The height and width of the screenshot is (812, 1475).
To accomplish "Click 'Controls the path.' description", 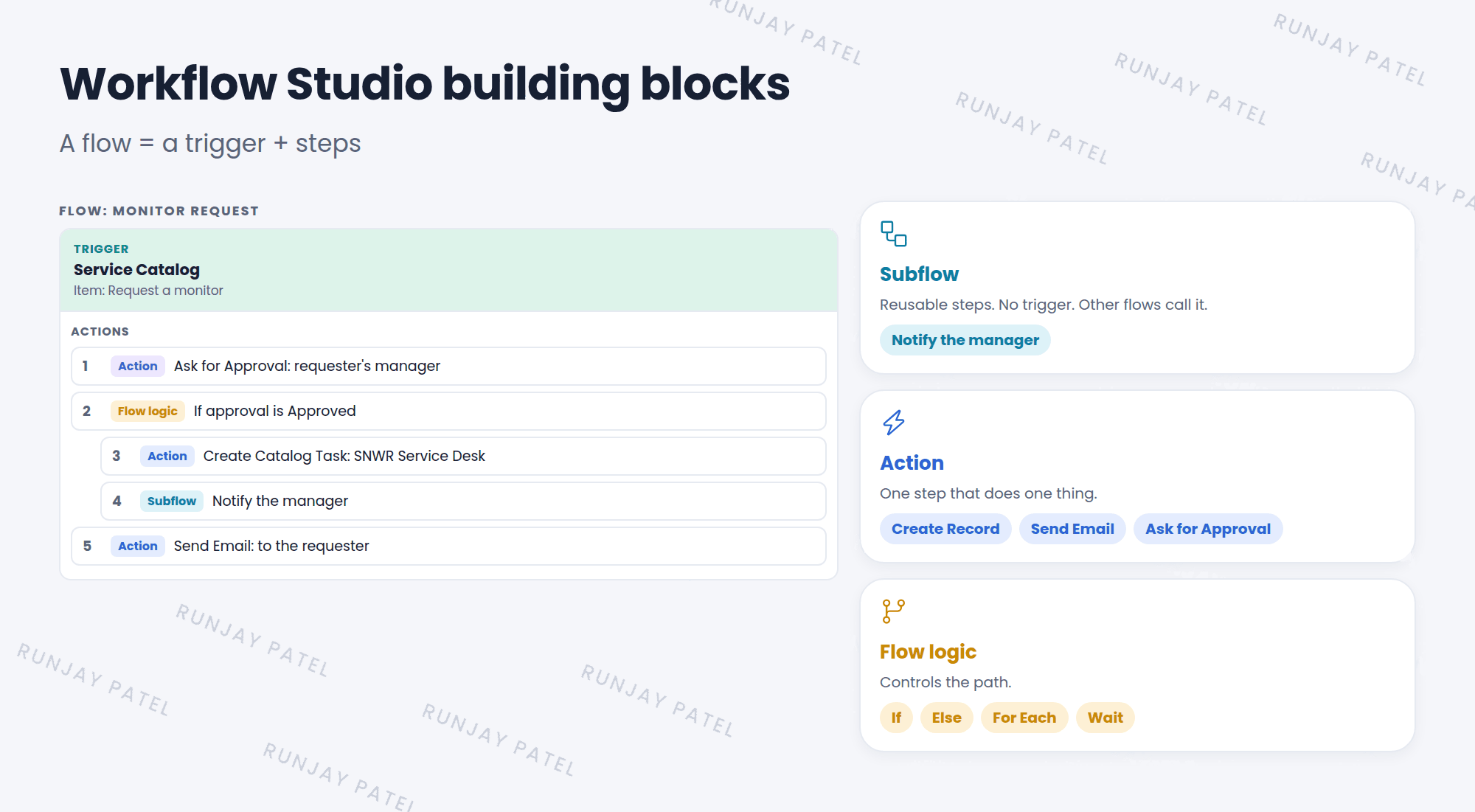I will [945, 682].
